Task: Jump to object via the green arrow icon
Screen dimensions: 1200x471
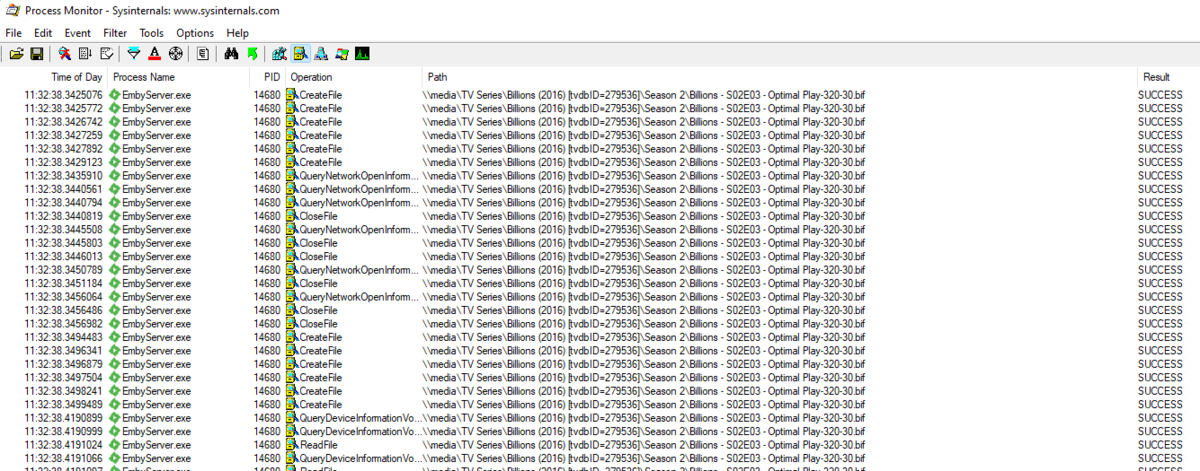Action: 252,53
